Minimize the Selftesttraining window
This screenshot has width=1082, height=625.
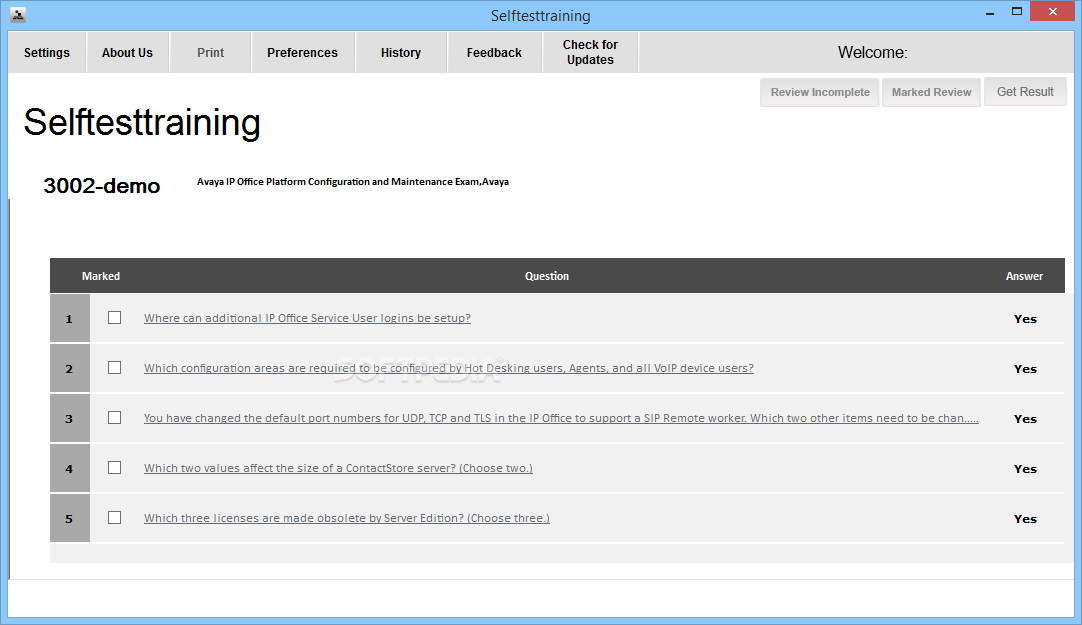click(x=990, y=12)
